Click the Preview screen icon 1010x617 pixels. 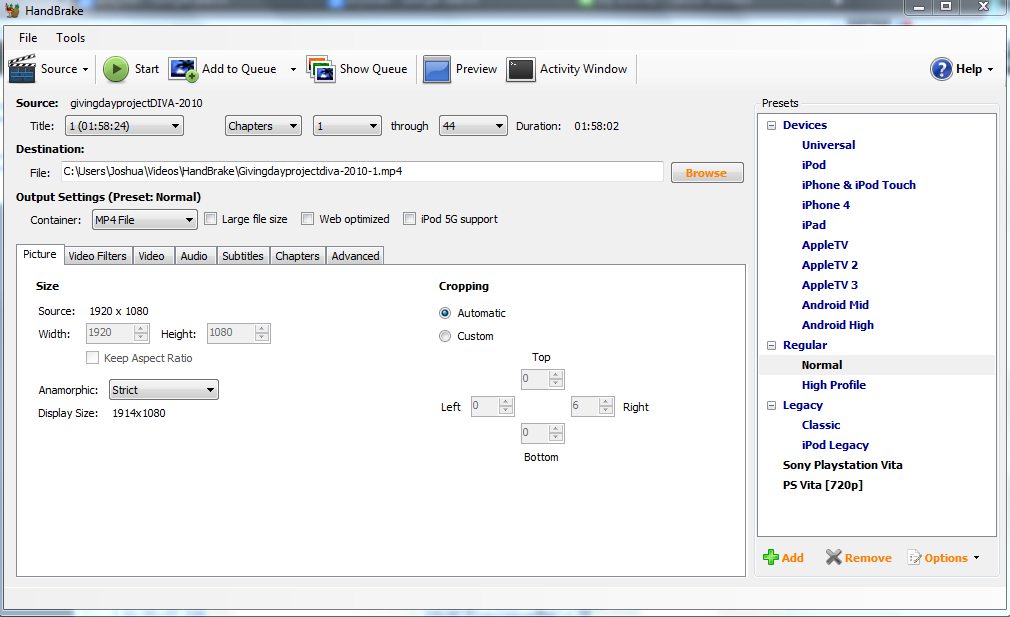(437, 70)
